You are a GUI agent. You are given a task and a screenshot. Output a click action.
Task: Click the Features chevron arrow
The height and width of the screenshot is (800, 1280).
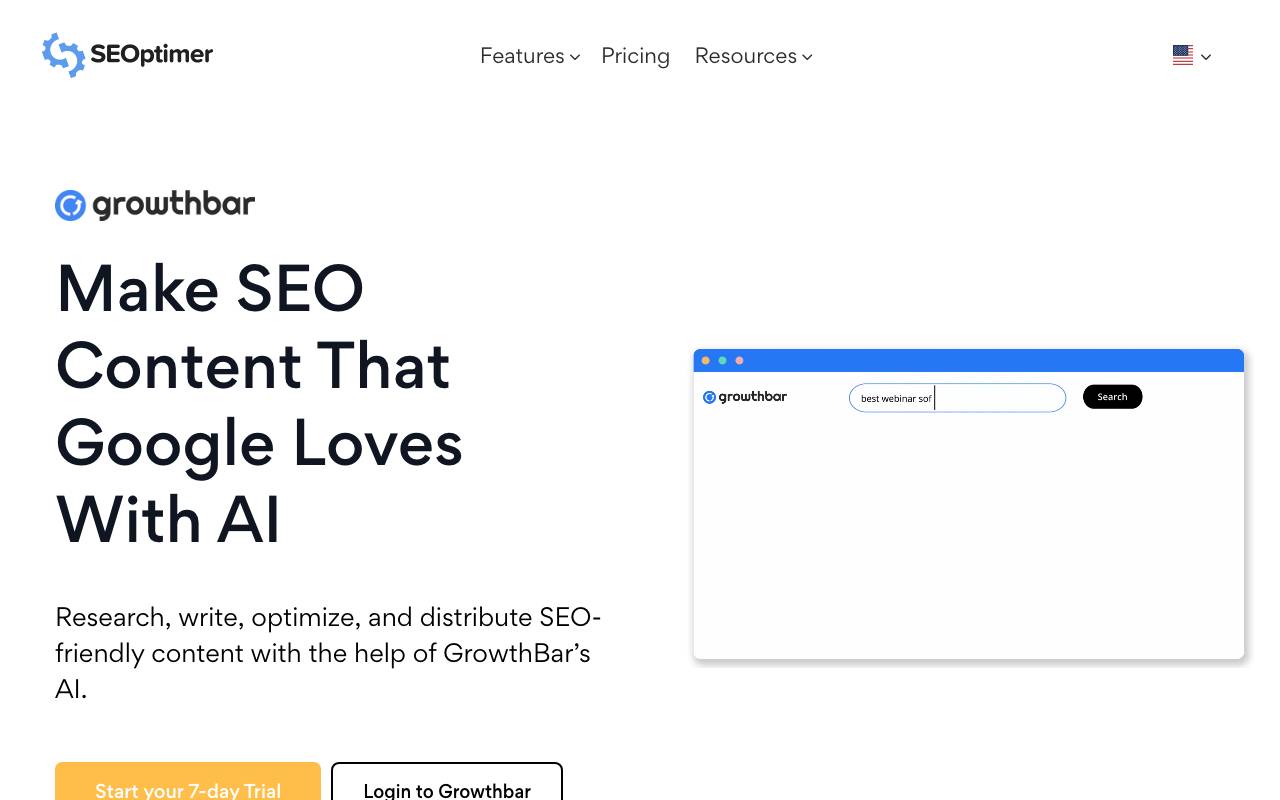click(x=575, y=57)
